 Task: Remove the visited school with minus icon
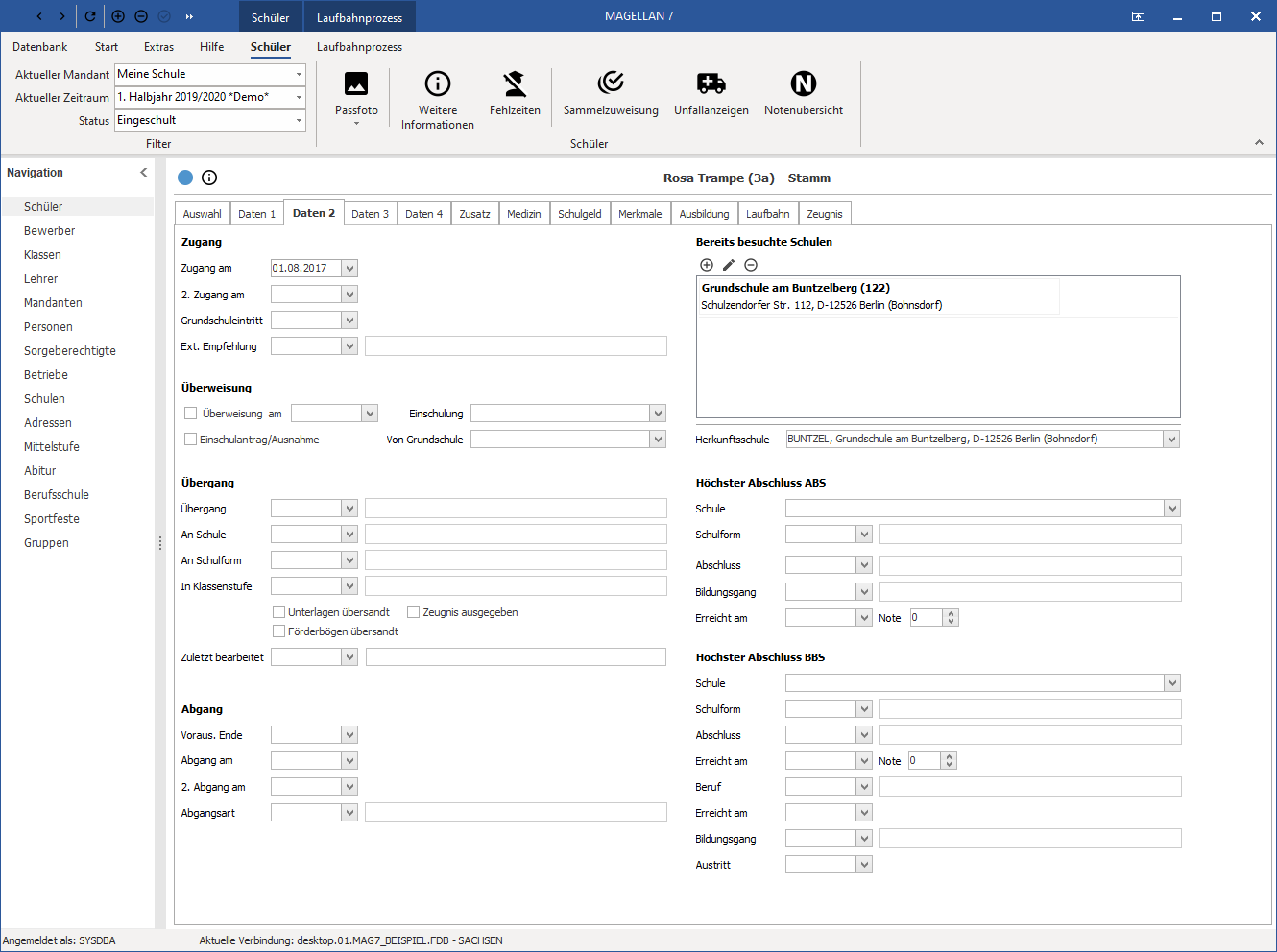click(751, 265)
